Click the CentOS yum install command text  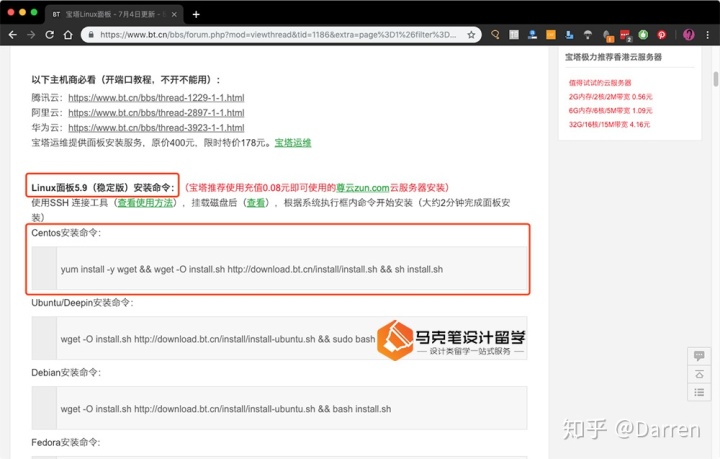(x=252, y=269)
